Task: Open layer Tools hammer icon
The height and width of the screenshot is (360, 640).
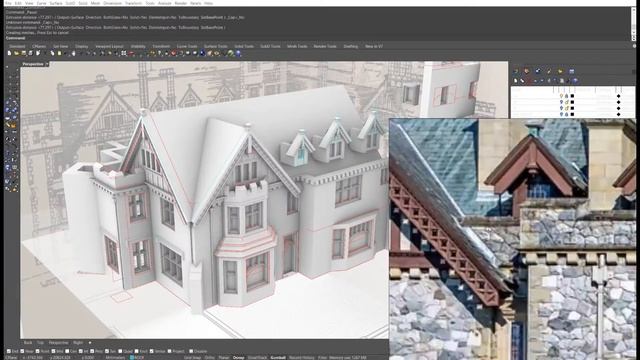Action: (x=568, y=81)
